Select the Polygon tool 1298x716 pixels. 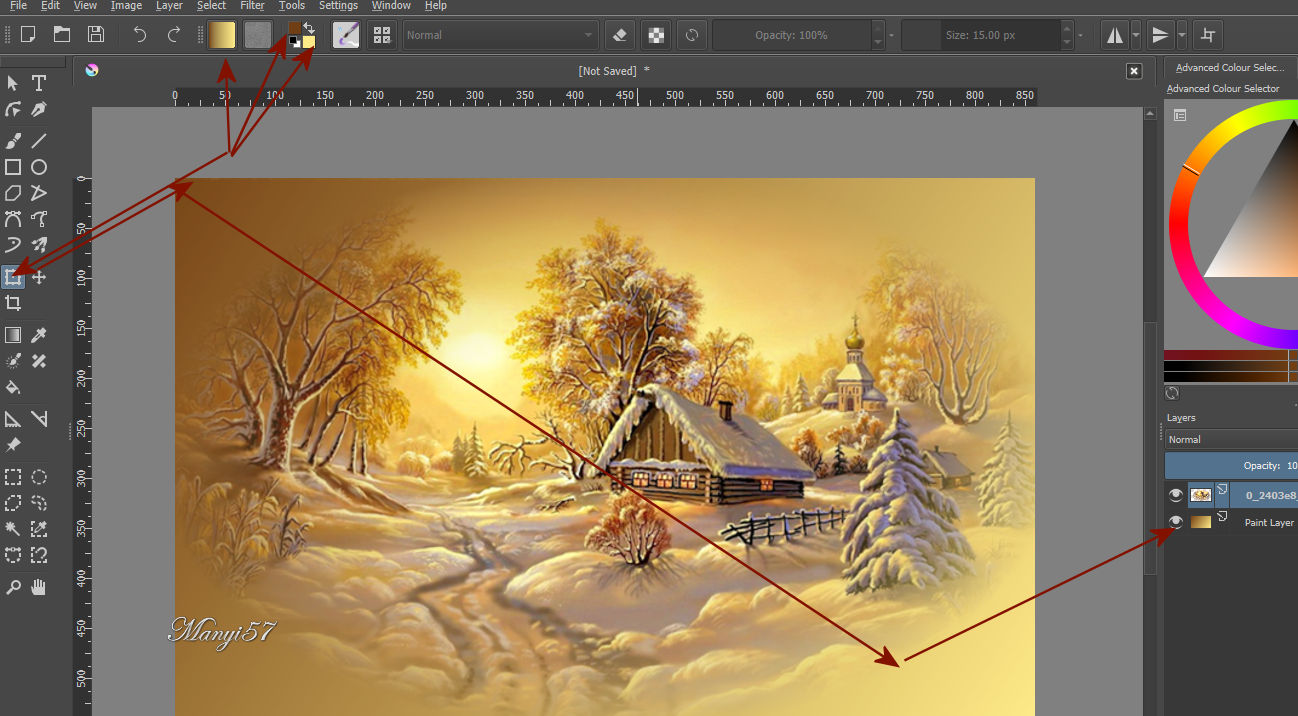coord(13,193)
